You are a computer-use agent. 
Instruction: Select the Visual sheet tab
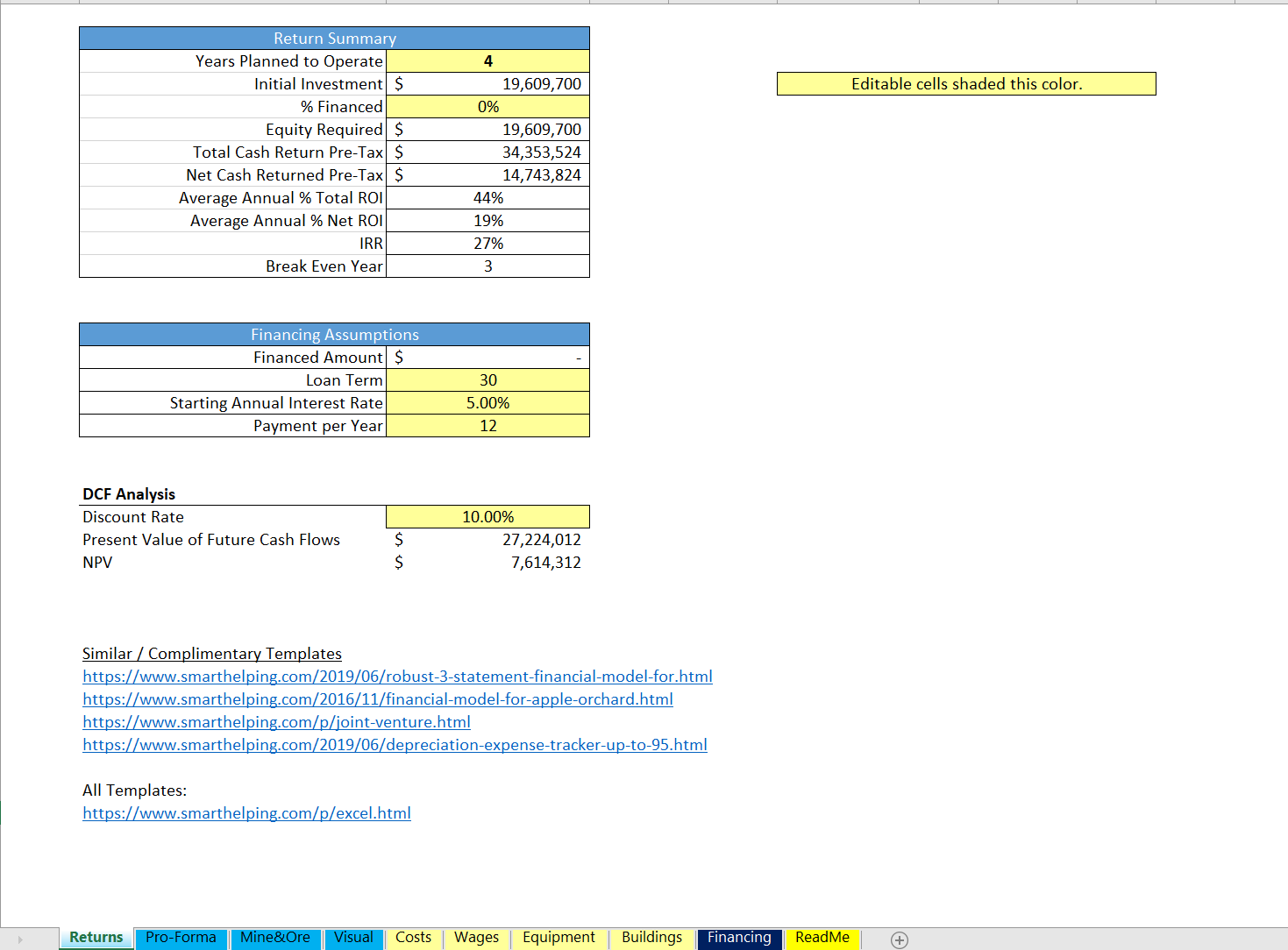[x=353, y=938]
